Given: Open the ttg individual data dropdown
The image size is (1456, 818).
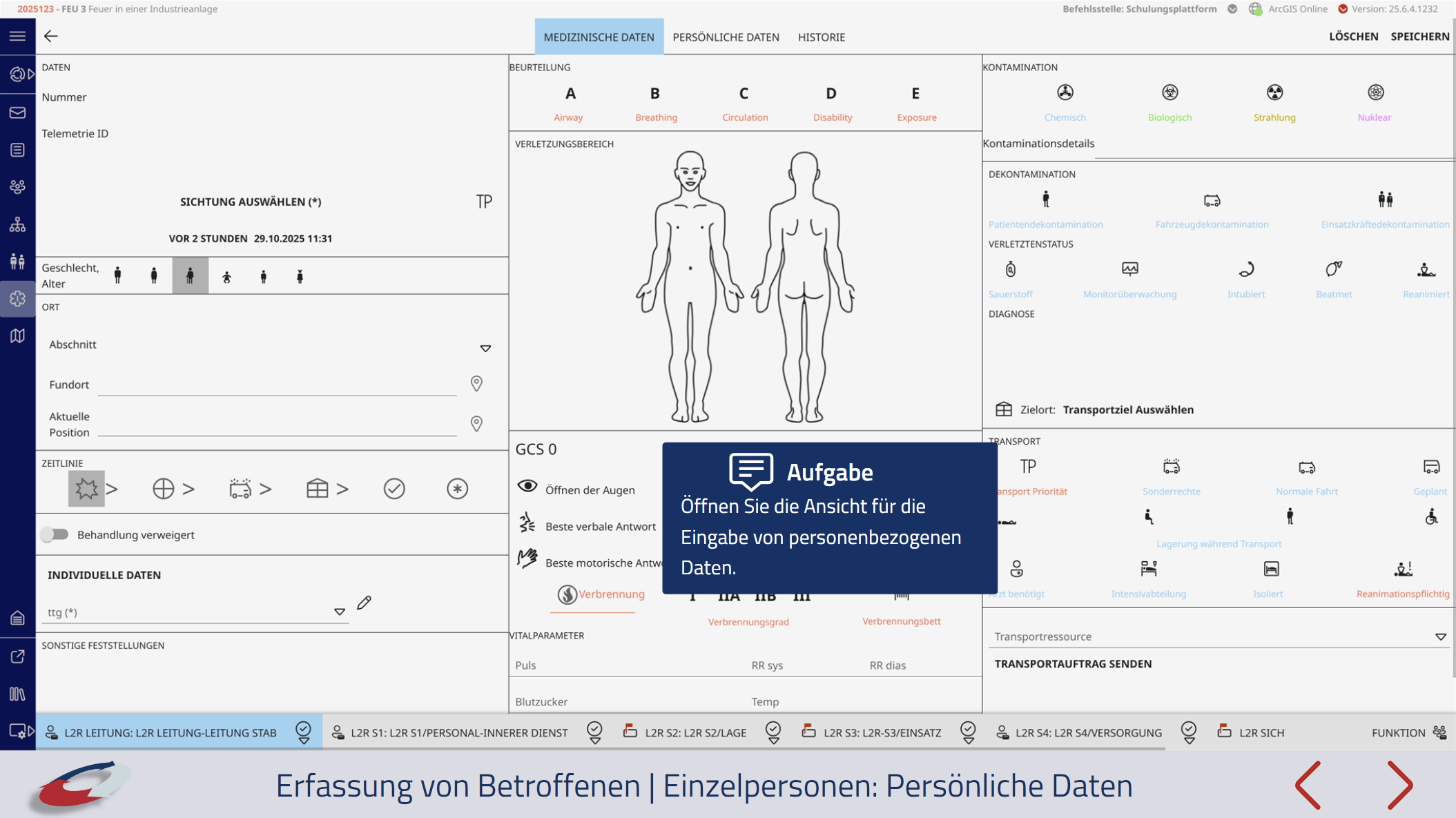Looking at the screenshot, I should pos(339,612).
